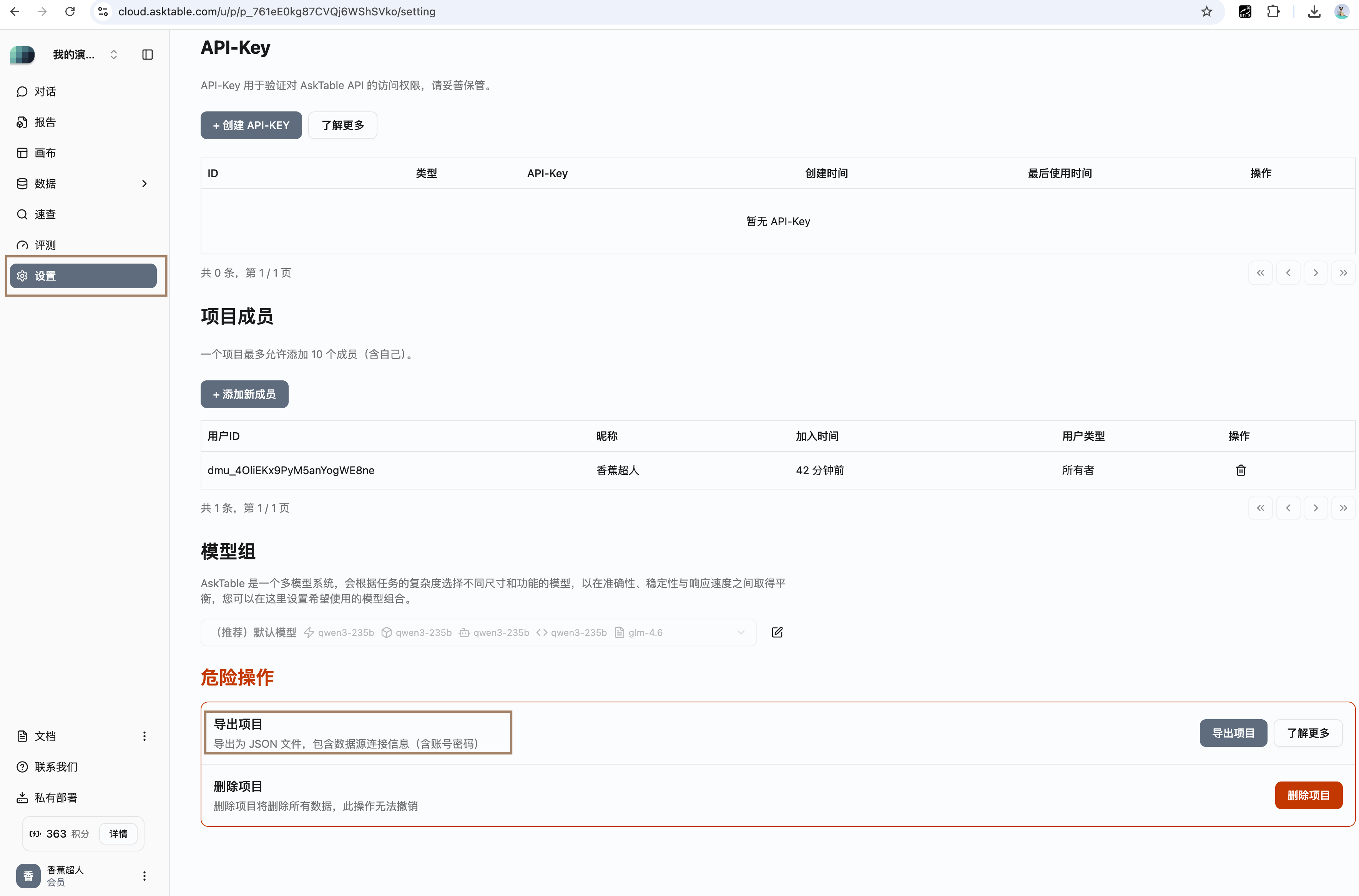
Task: Click the browser downloads icon
Action: click(1314, 12)
